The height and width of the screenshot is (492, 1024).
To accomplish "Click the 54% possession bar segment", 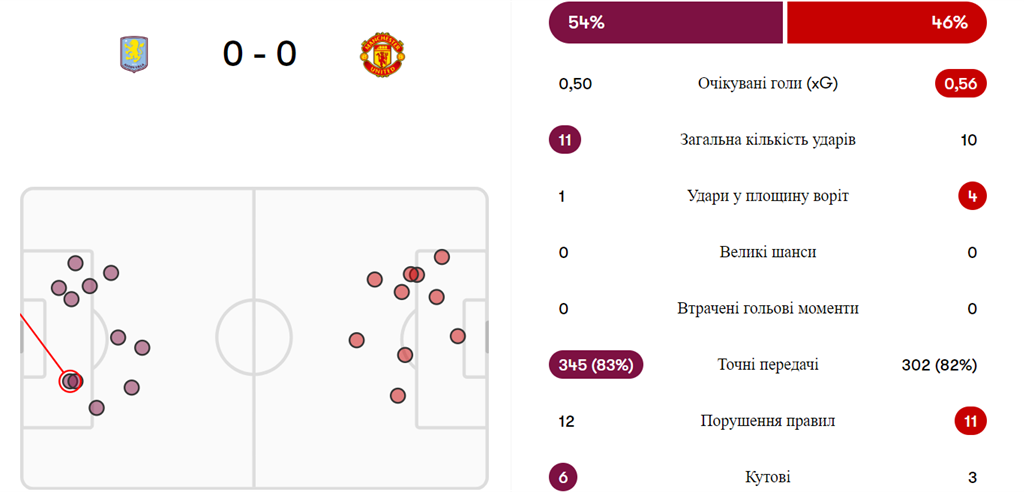I will (665, 23).
